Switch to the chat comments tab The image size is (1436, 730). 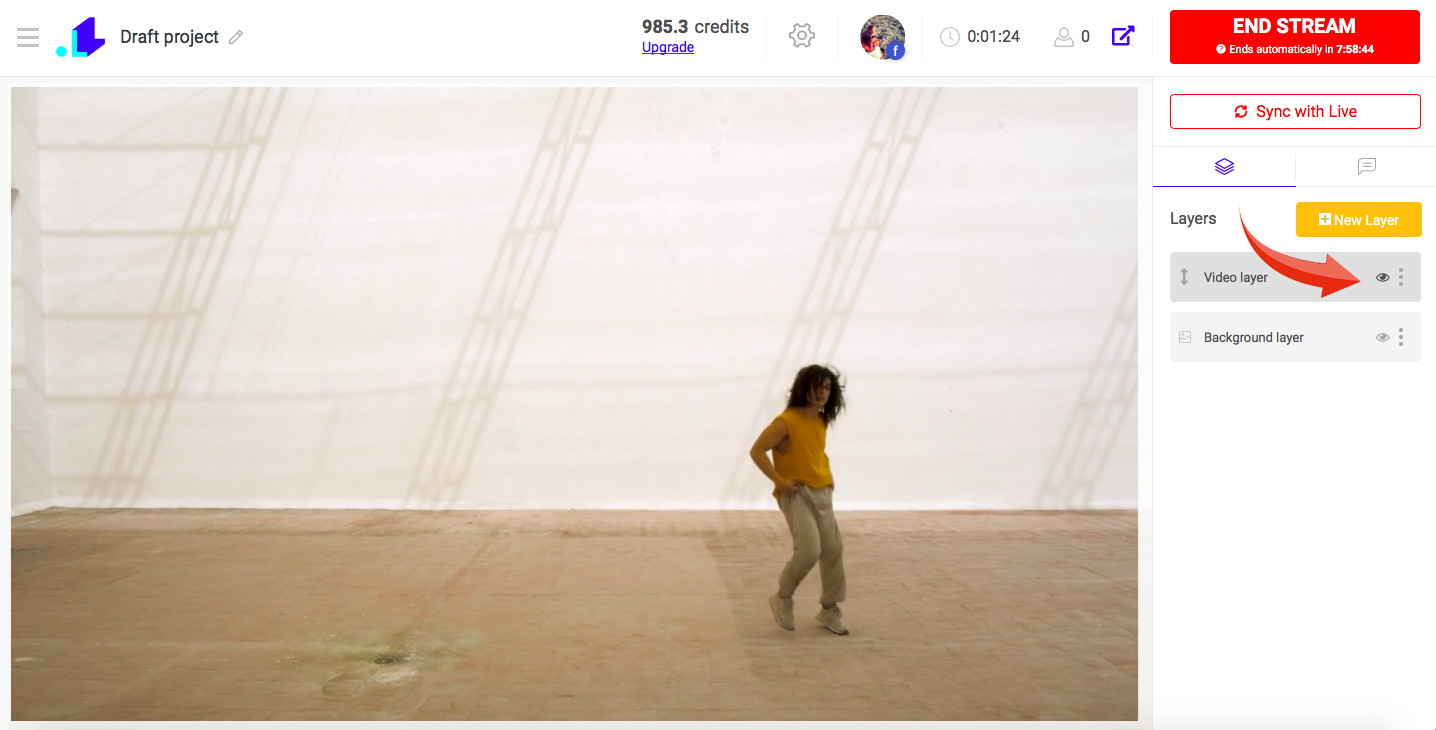coord(1367,167)
